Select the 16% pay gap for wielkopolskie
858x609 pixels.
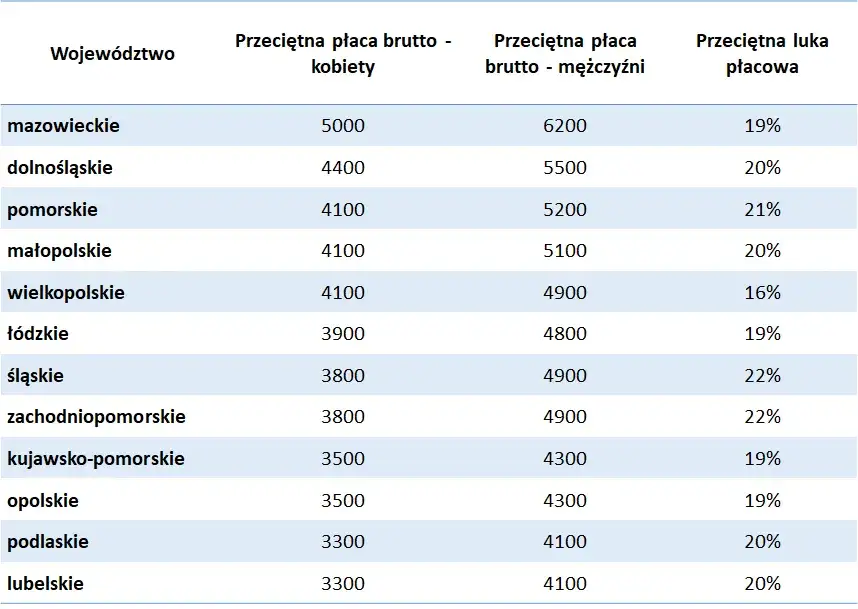pos(762,292)
